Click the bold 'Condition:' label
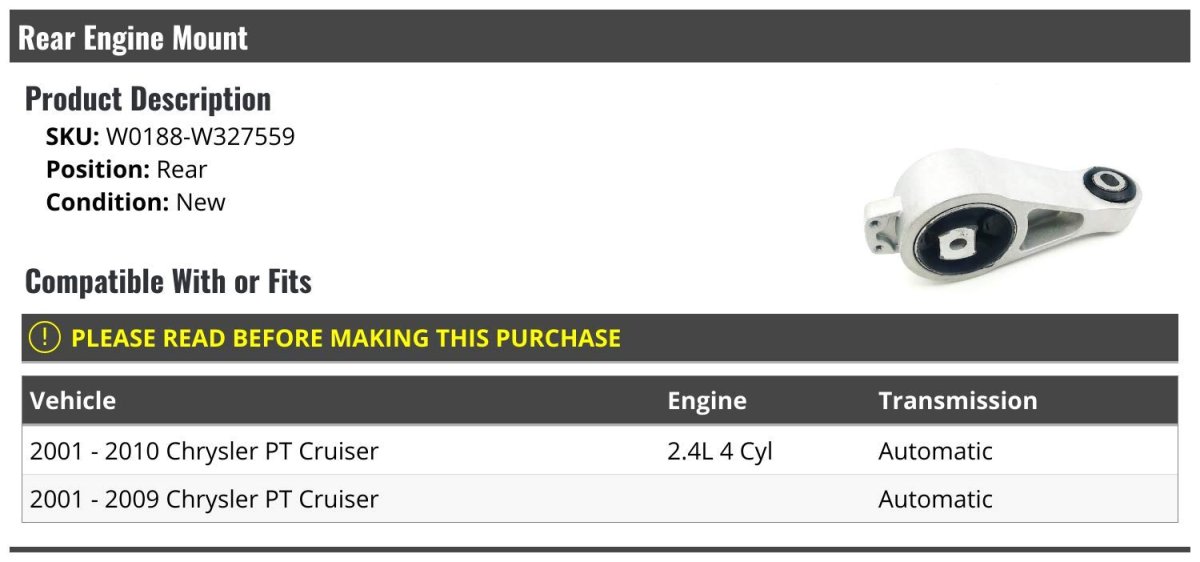1200x562 pixels. (x=107, y=202)
